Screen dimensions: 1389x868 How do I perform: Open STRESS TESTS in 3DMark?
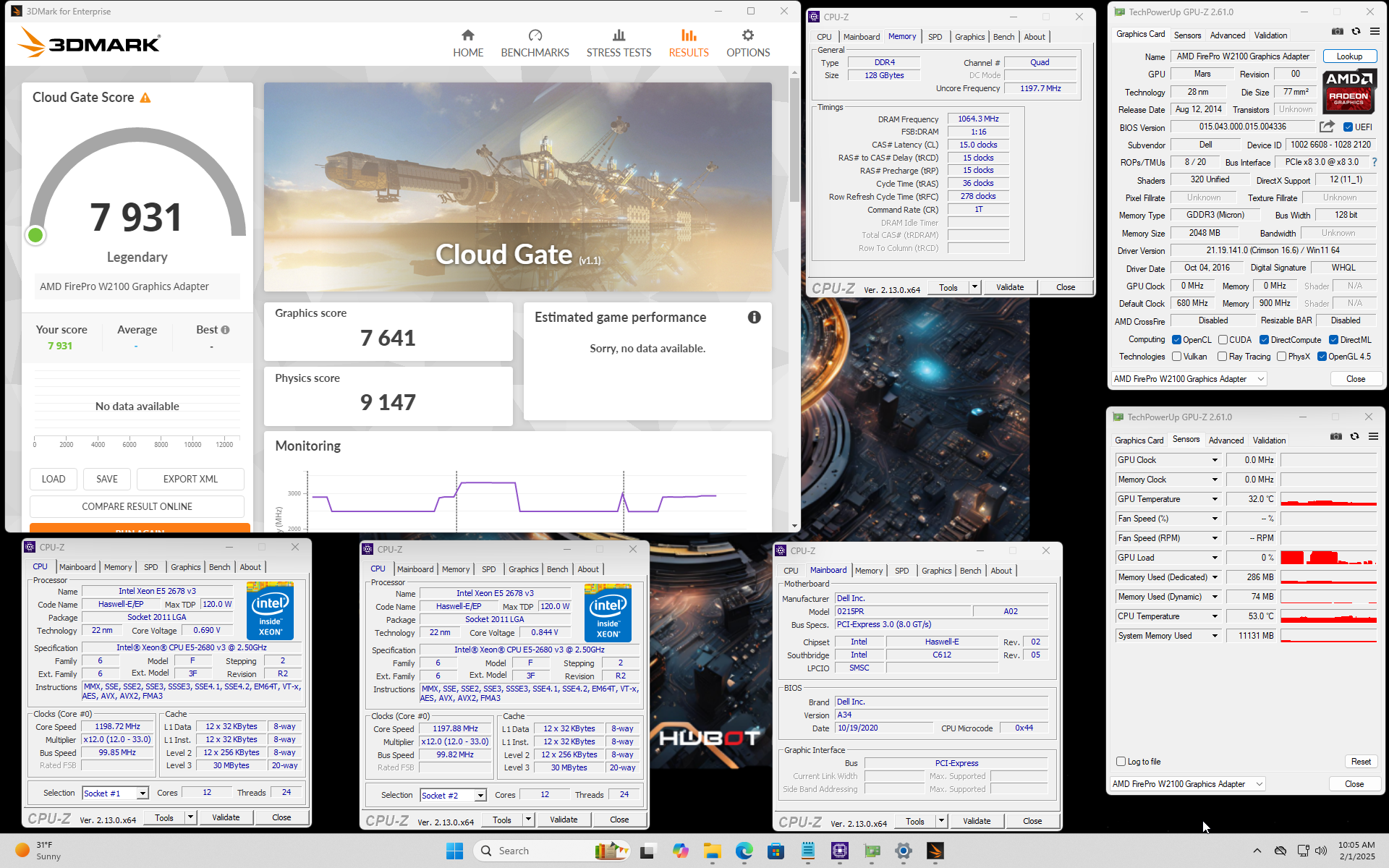[619, 43]
